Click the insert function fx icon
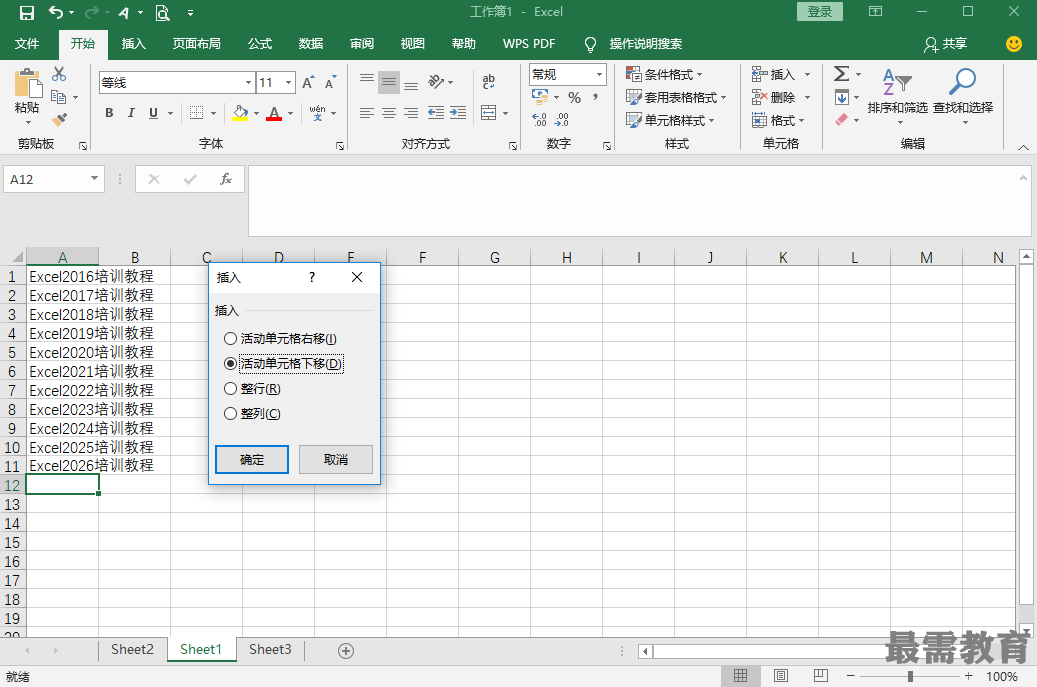This screenshot has height=687, width=1037. (x=226, y=179)
